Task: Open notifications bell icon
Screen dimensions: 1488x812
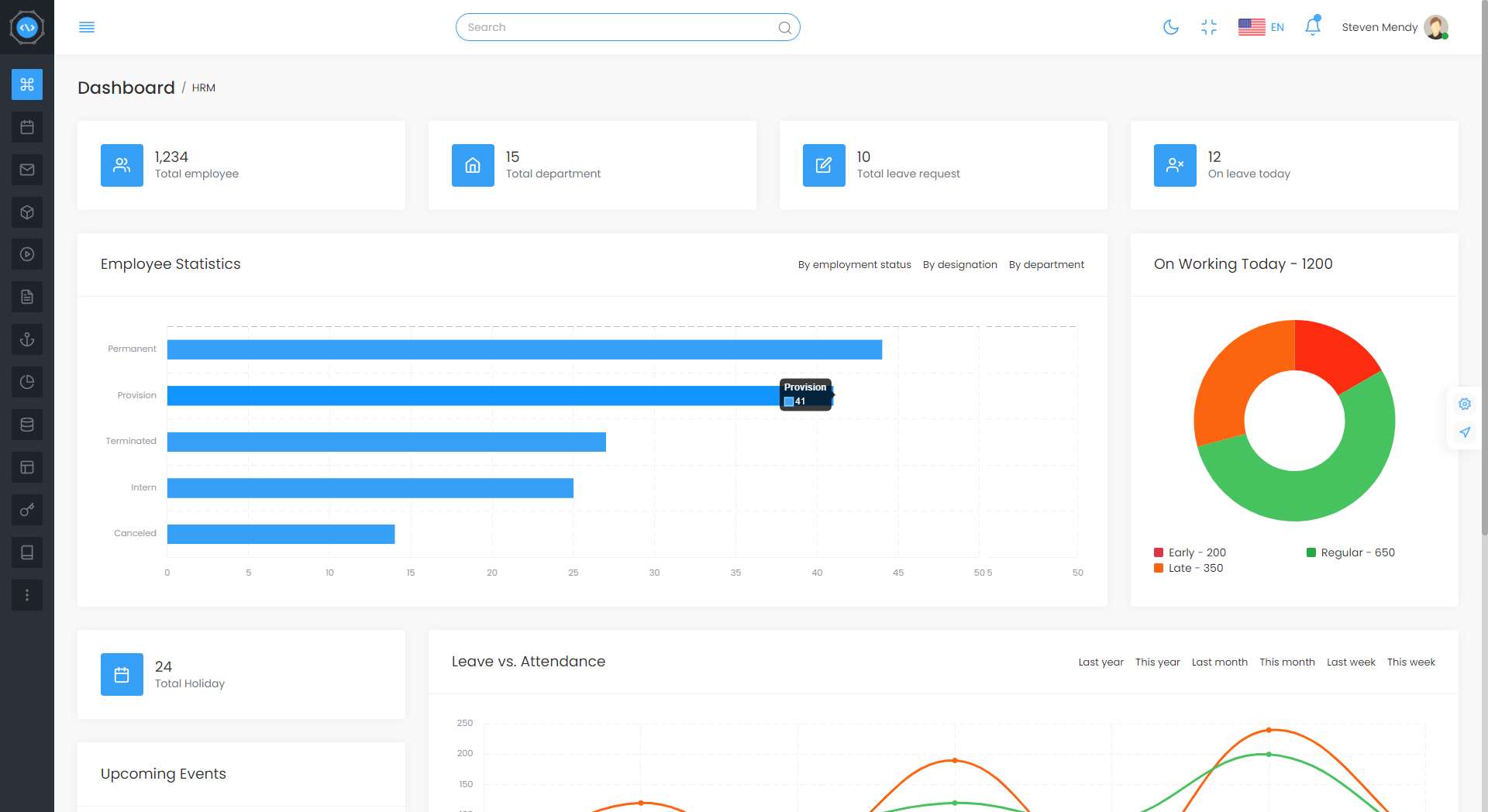Action: (1312, 27)
